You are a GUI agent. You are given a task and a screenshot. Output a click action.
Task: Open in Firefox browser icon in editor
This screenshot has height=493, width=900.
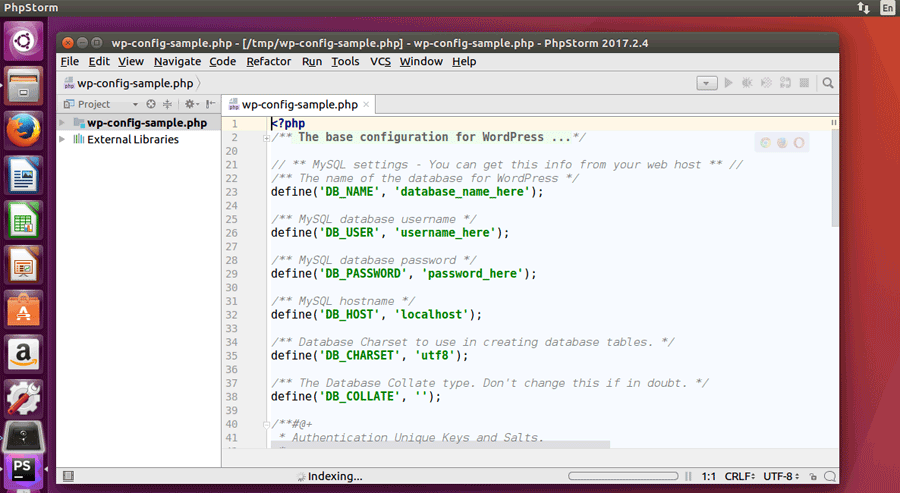tap(782, 142)
